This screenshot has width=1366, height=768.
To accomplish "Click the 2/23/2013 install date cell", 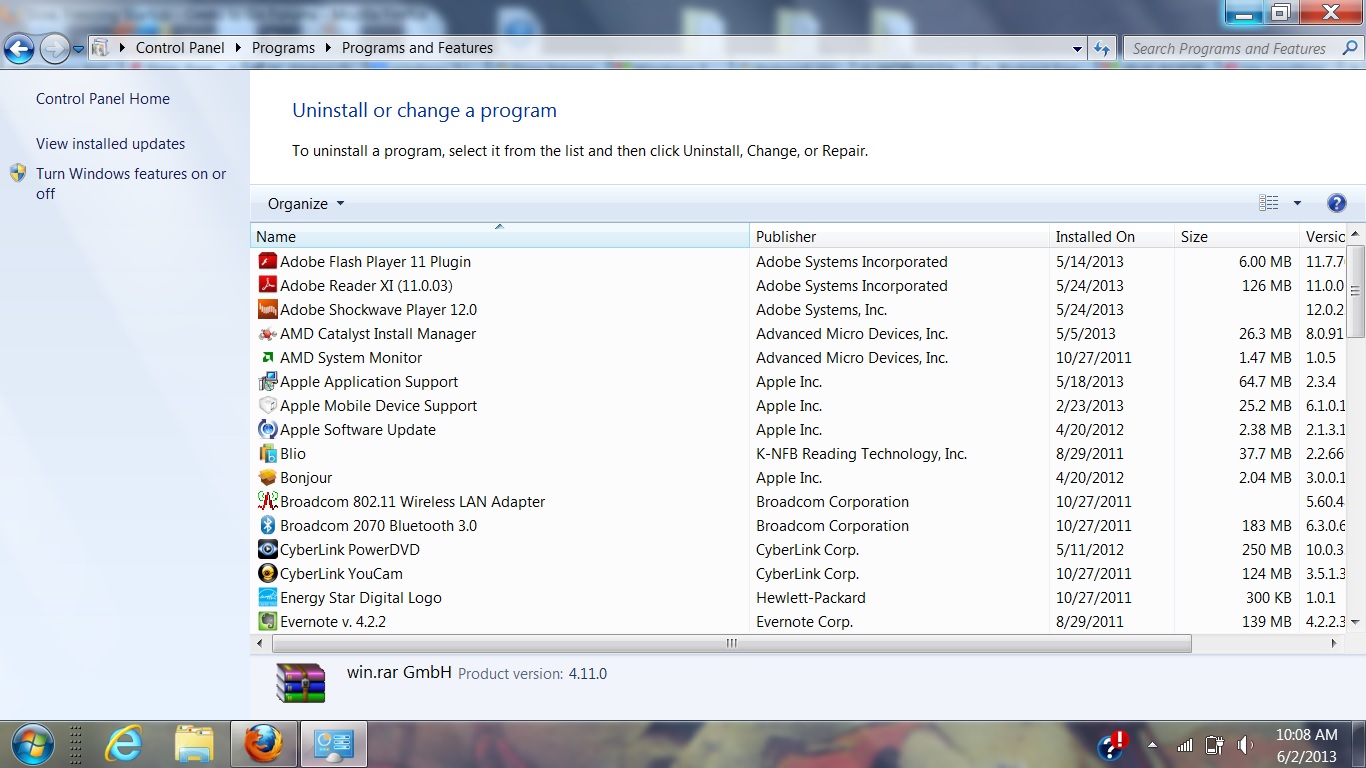I will 1090,406.
